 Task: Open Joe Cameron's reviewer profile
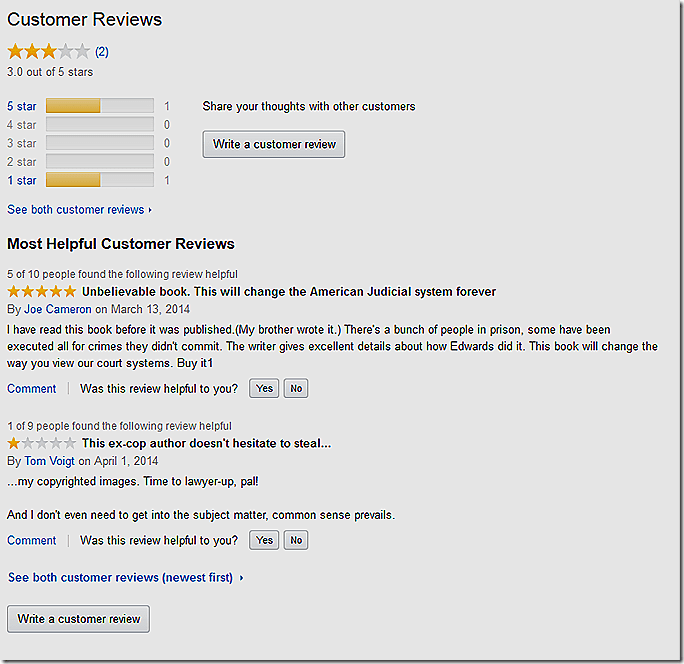click(57, 310)
